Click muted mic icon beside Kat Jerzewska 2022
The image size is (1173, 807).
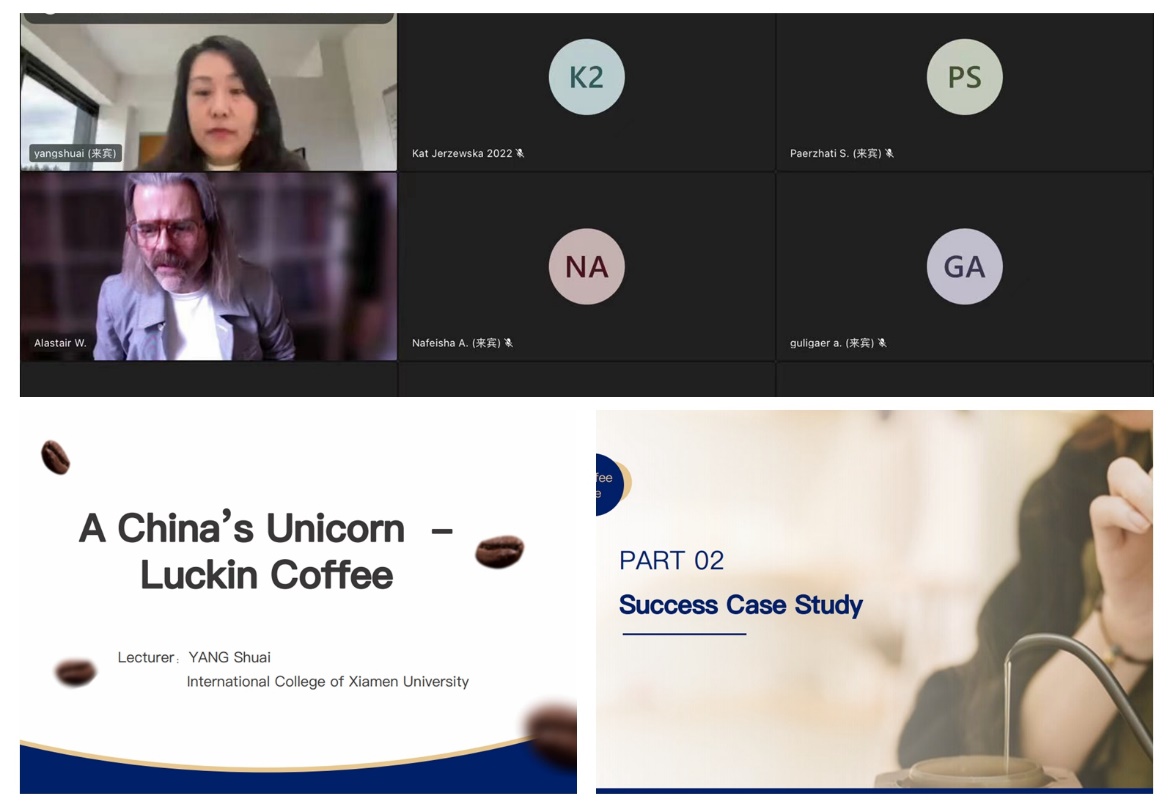click(520, 153)
